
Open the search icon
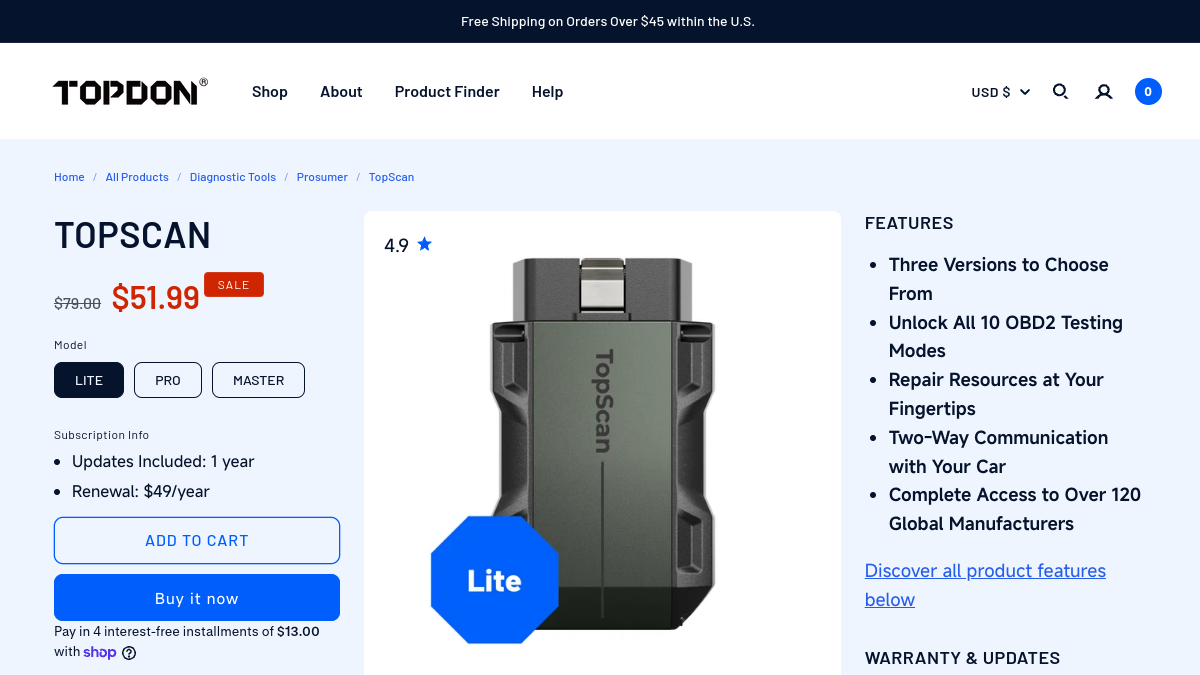click(1061, 92)
